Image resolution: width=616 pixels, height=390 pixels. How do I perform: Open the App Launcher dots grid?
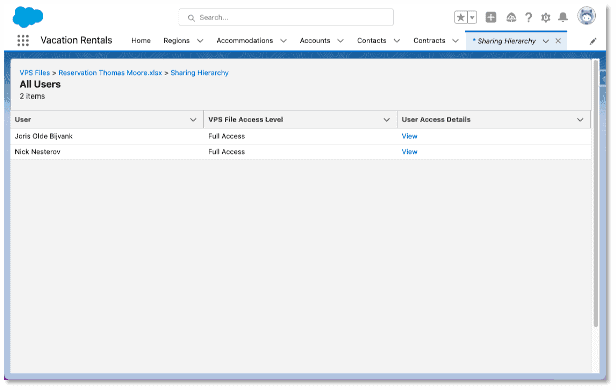[23, 40]
